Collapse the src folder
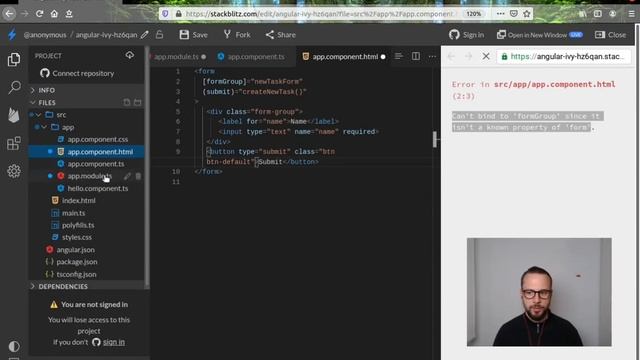The height and width of the screenshot is (360, 640). click(x=38, y=115)
